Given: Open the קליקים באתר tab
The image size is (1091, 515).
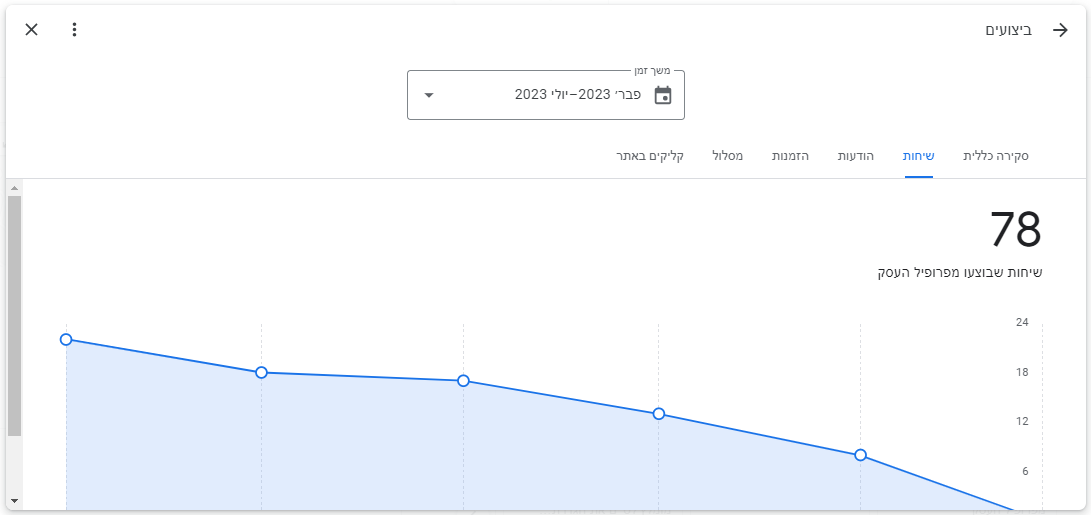Looking at the screenshot, I should (650, 157).
